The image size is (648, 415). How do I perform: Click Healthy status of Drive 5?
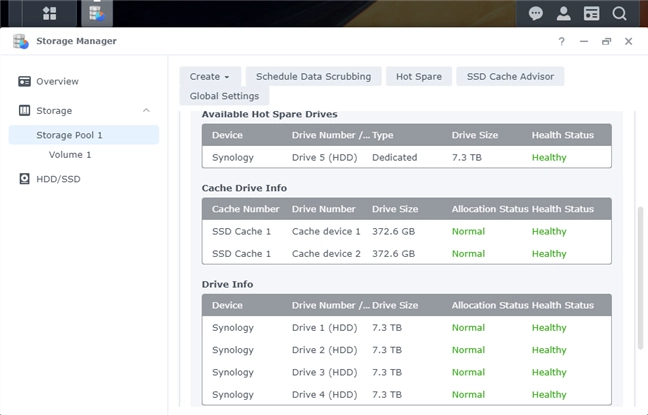point(549,157)
